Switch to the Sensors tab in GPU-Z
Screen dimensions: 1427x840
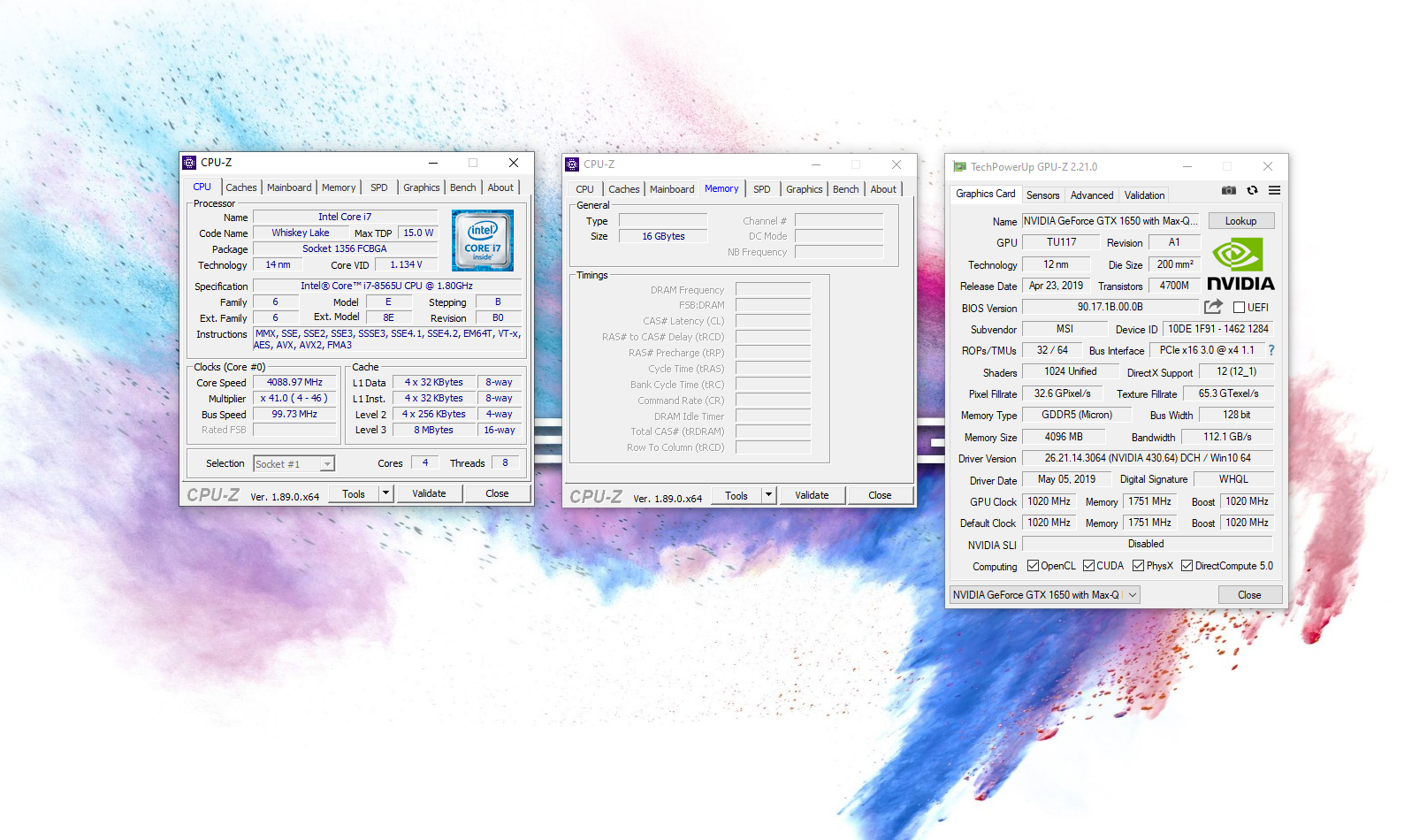click(1043, 195)
